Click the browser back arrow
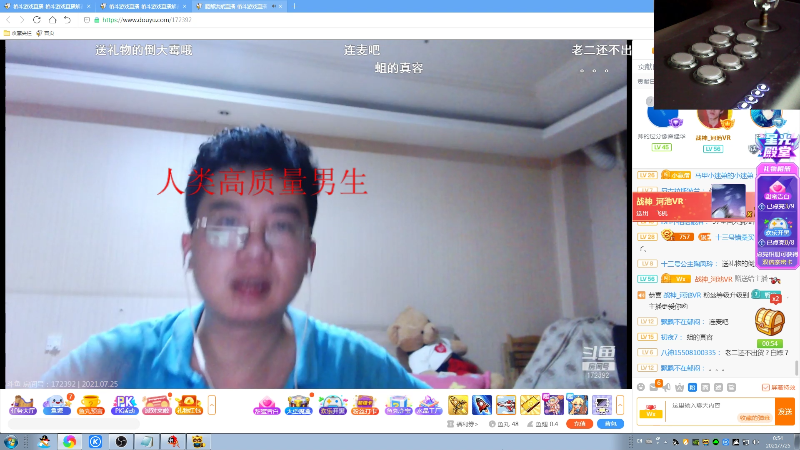800x450 pixels. (x=8, y=20)
